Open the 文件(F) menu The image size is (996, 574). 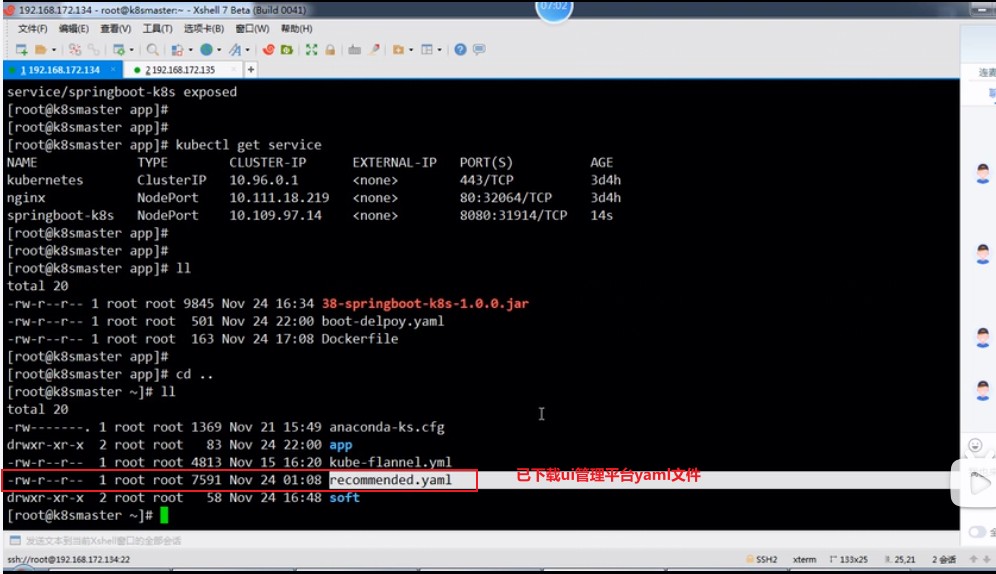click(32, 29)
